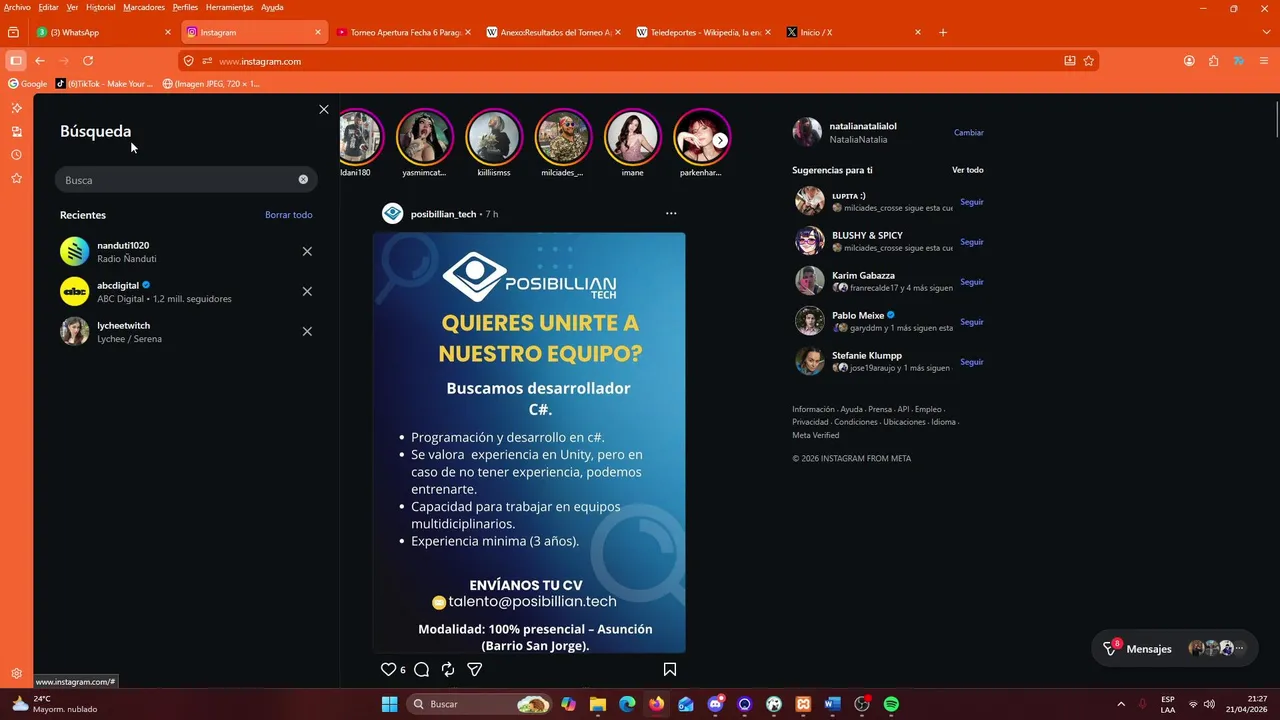This screenshot has height=720, width=1280.
Task: Show hidden system tray icons chevron
Action: 1120,704
